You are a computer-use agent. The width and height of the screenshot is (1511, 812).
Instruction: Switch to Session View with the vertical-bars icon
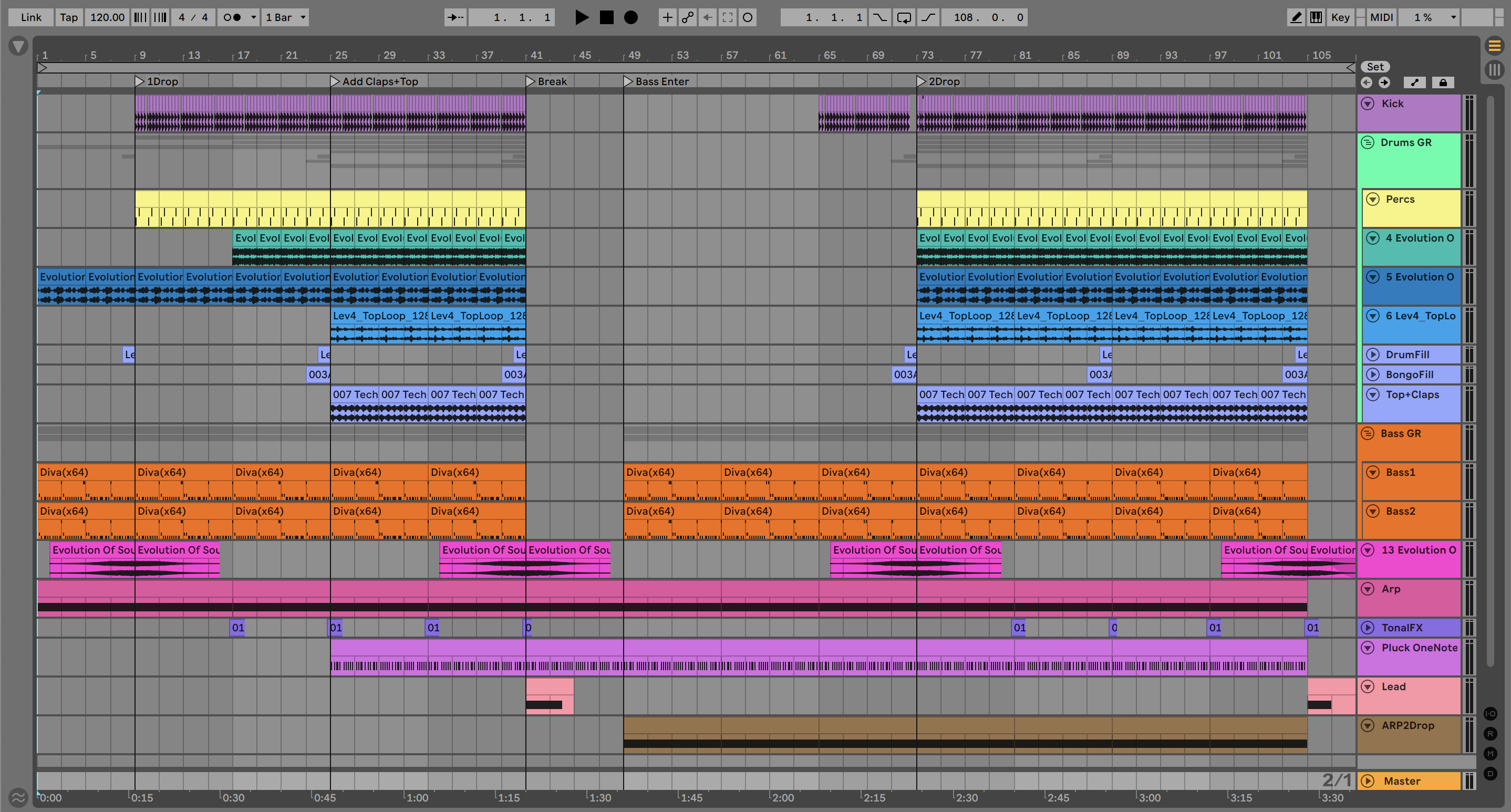click(x=1494, y=70)
